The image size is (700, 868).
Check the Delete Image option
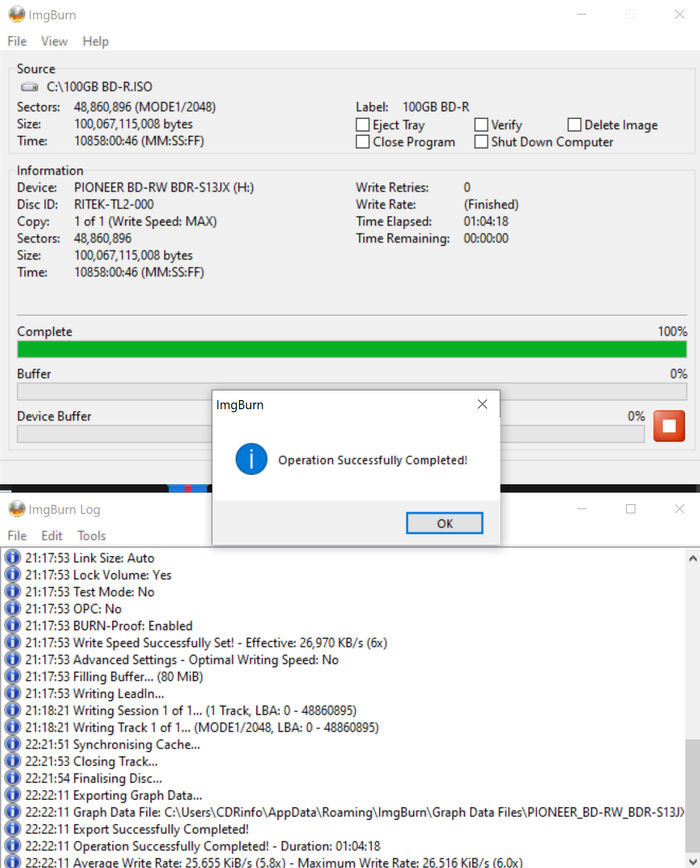[574, 125]
